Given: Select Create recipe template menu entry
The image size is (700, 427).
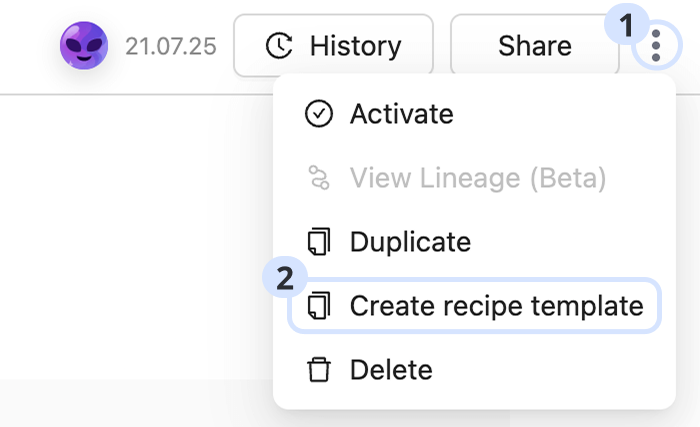Looking at the screenshot, I should point(496,306).
